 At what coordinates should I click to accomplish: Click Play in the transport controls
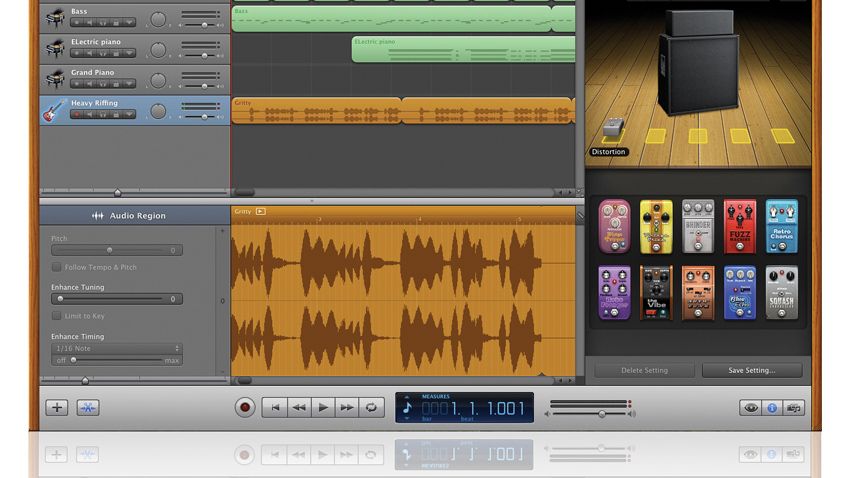coord(323,408)
